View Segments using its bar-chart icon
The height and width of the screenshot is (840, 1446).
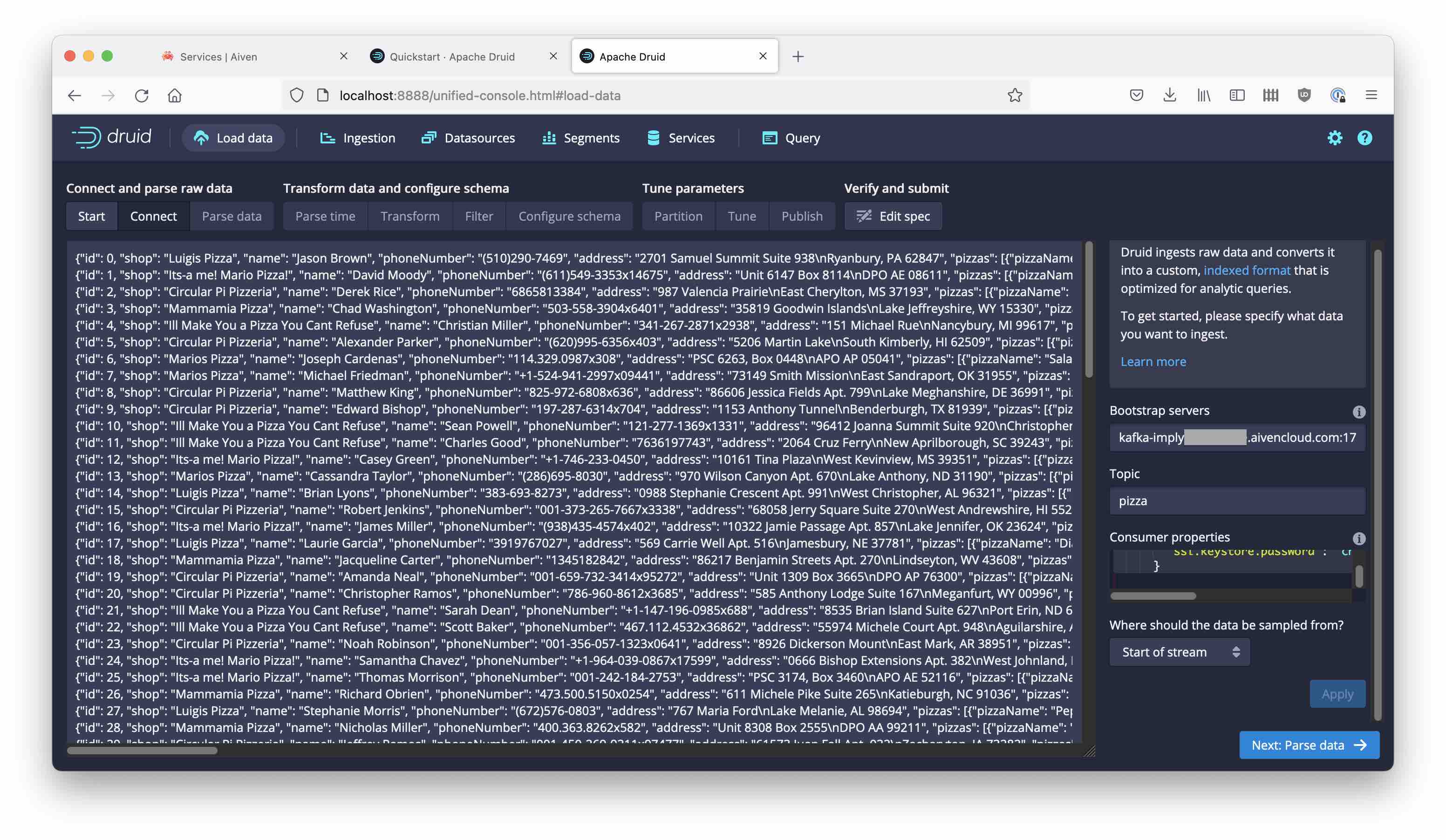549,138
